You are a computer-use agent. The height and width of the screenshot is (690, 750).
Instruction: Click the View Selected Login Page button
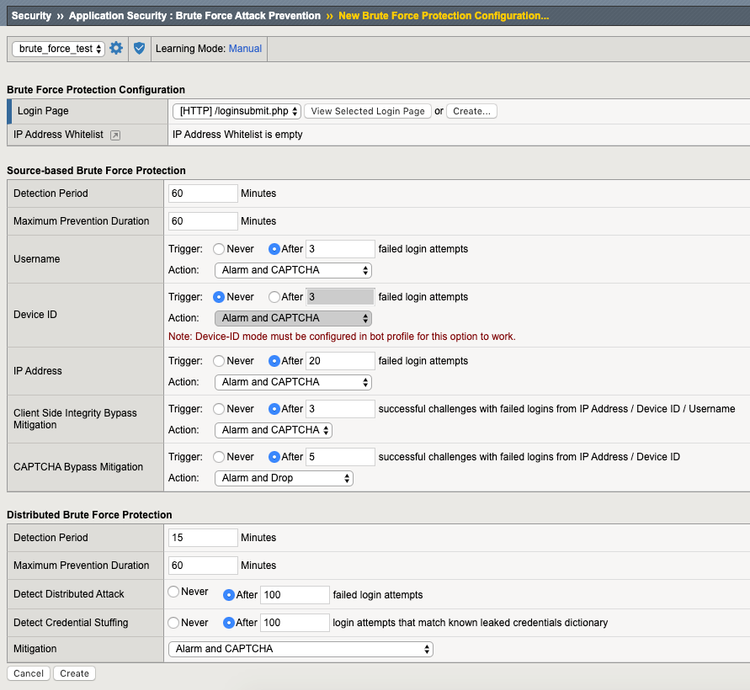pyautogui.click(x=367, y=111)
